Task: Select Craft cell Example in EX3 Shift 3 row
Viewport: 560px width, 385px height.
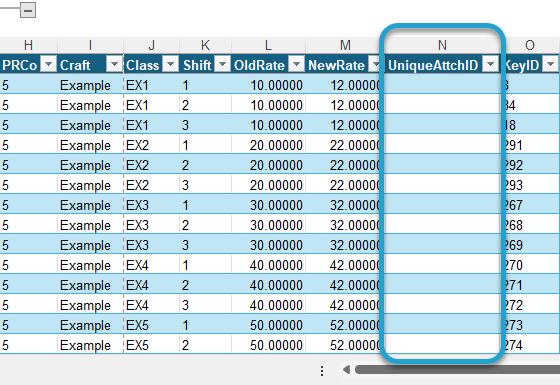Action: tap(90, 245)
